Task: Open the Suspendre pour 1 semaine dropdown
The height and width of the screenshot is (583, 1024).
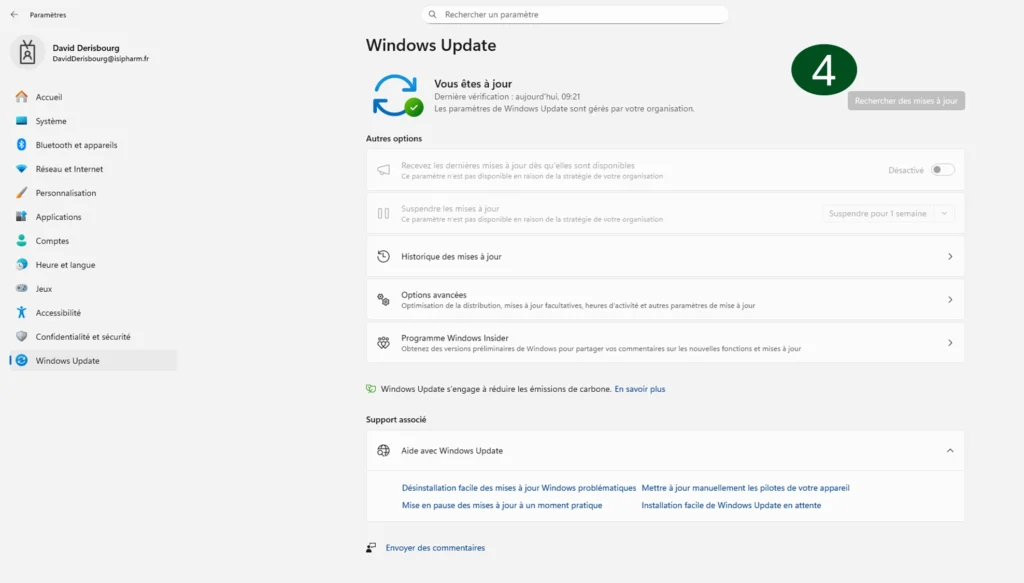Action: tap(888, 214)
